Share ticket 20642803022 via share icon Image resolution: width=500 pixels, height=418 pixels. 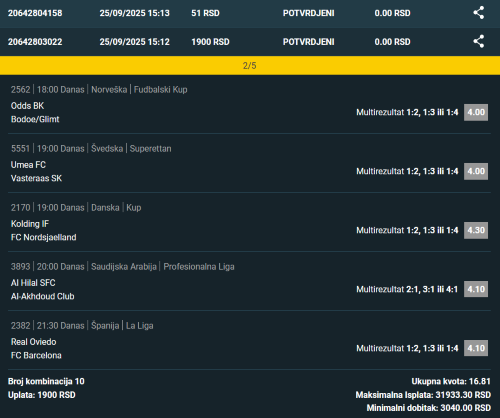479,41
